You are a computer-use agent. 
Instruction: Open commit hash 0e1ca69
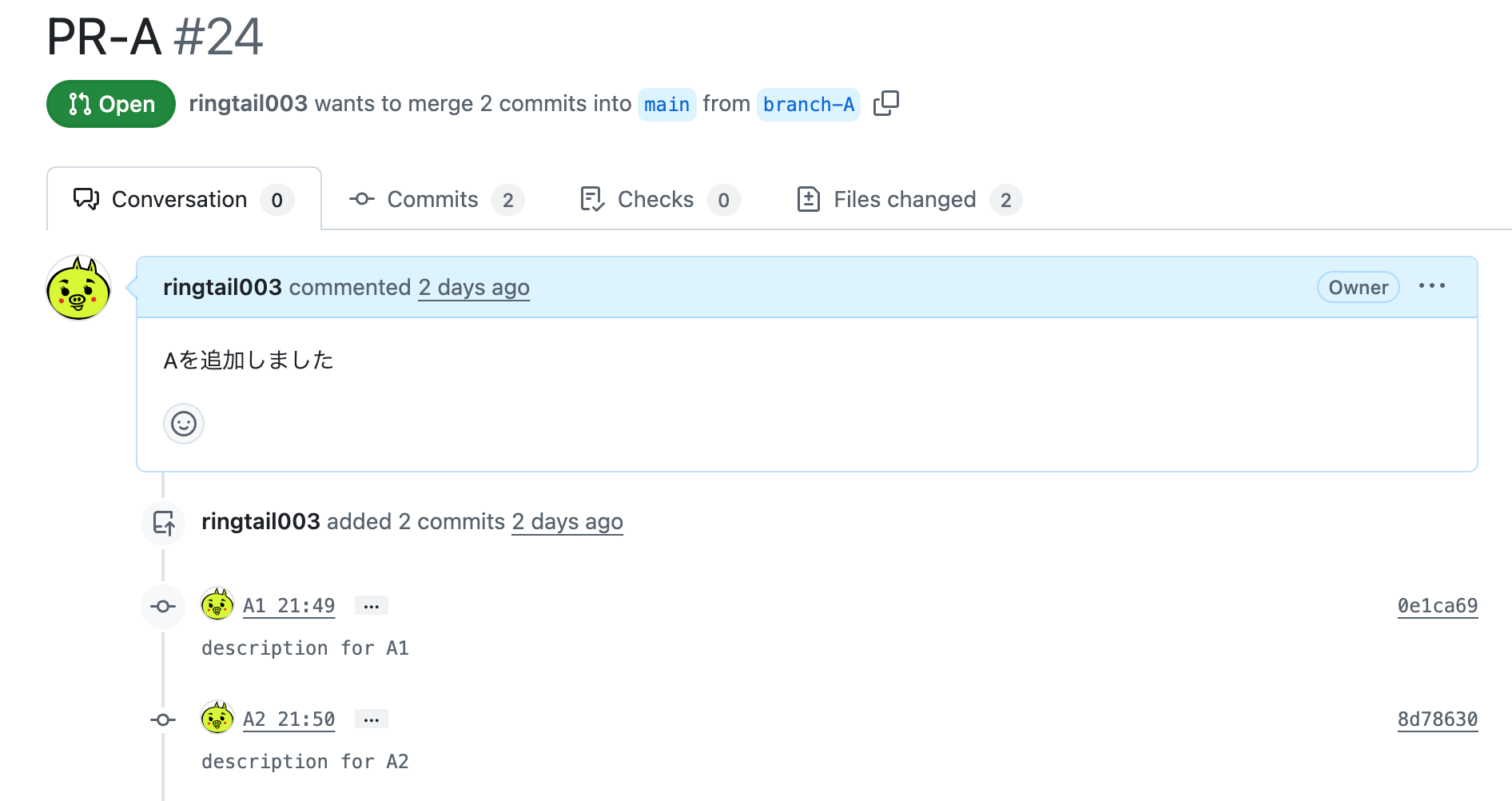pyautogui.click(x=1437, y=606)
